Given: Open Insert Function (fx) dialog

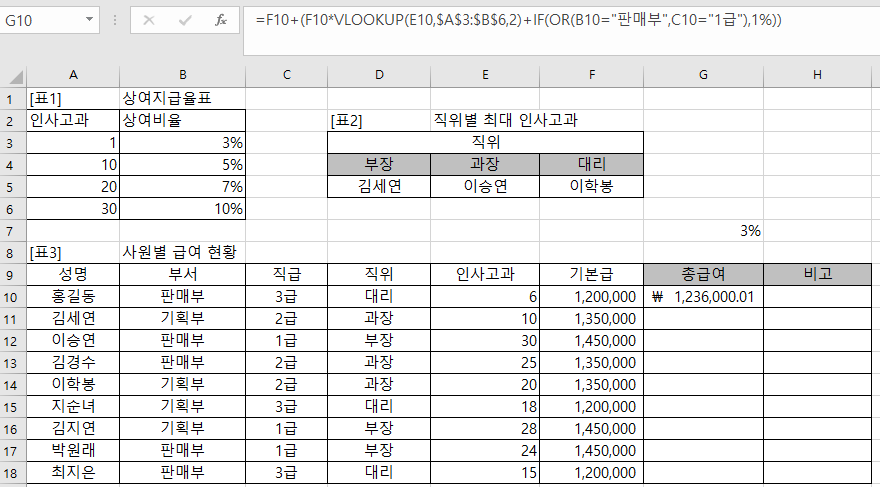Looking at the screenshot, I should (221, 20).
